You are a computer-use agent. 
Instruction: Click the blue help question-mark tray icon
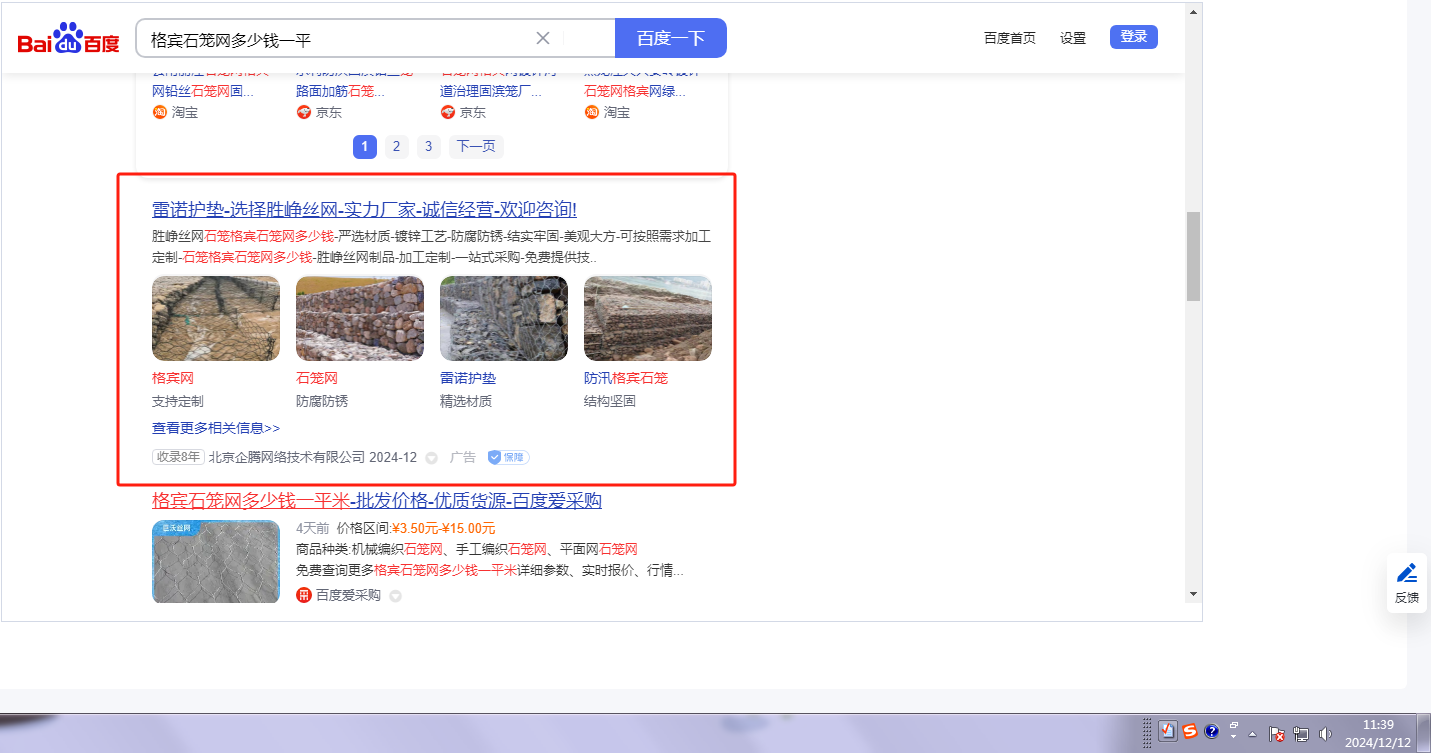(x=1211, y=731)
